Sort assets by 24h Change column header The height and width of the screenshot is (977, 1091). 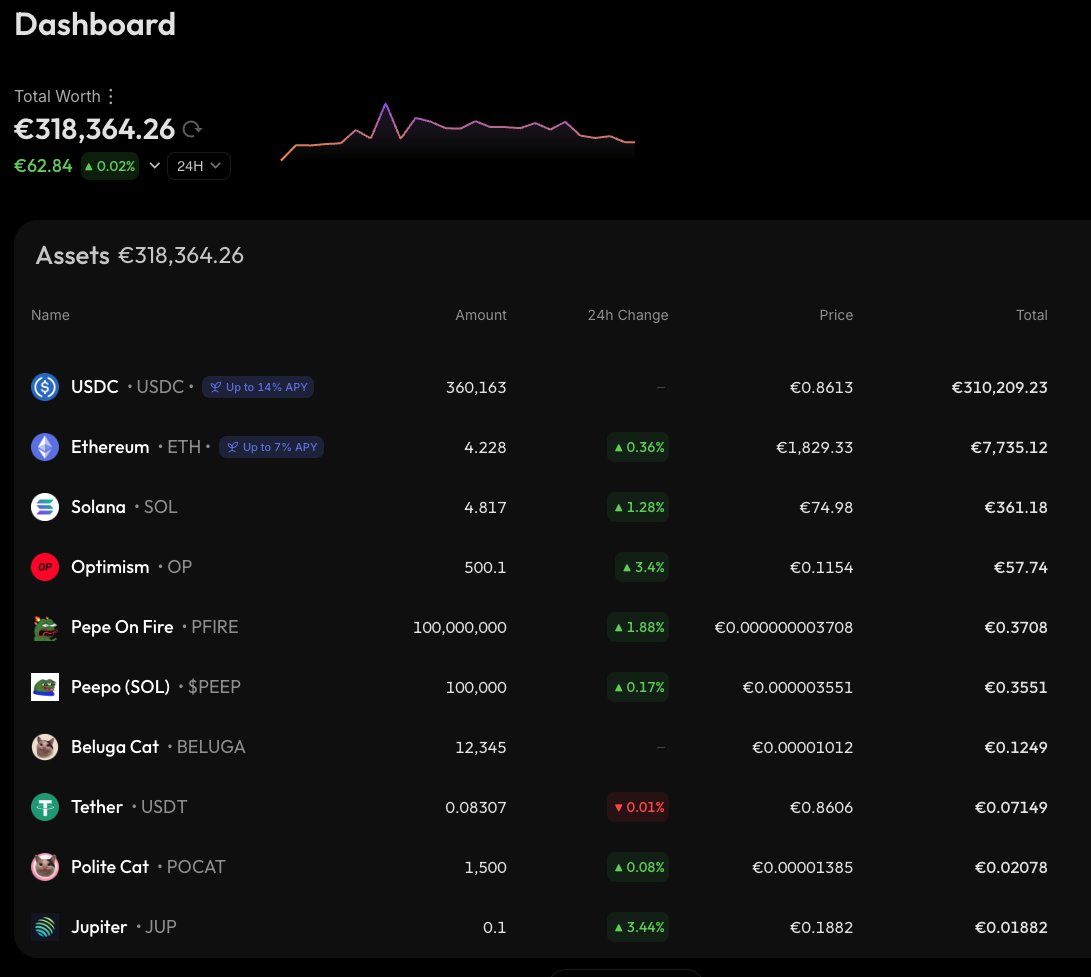628,315
